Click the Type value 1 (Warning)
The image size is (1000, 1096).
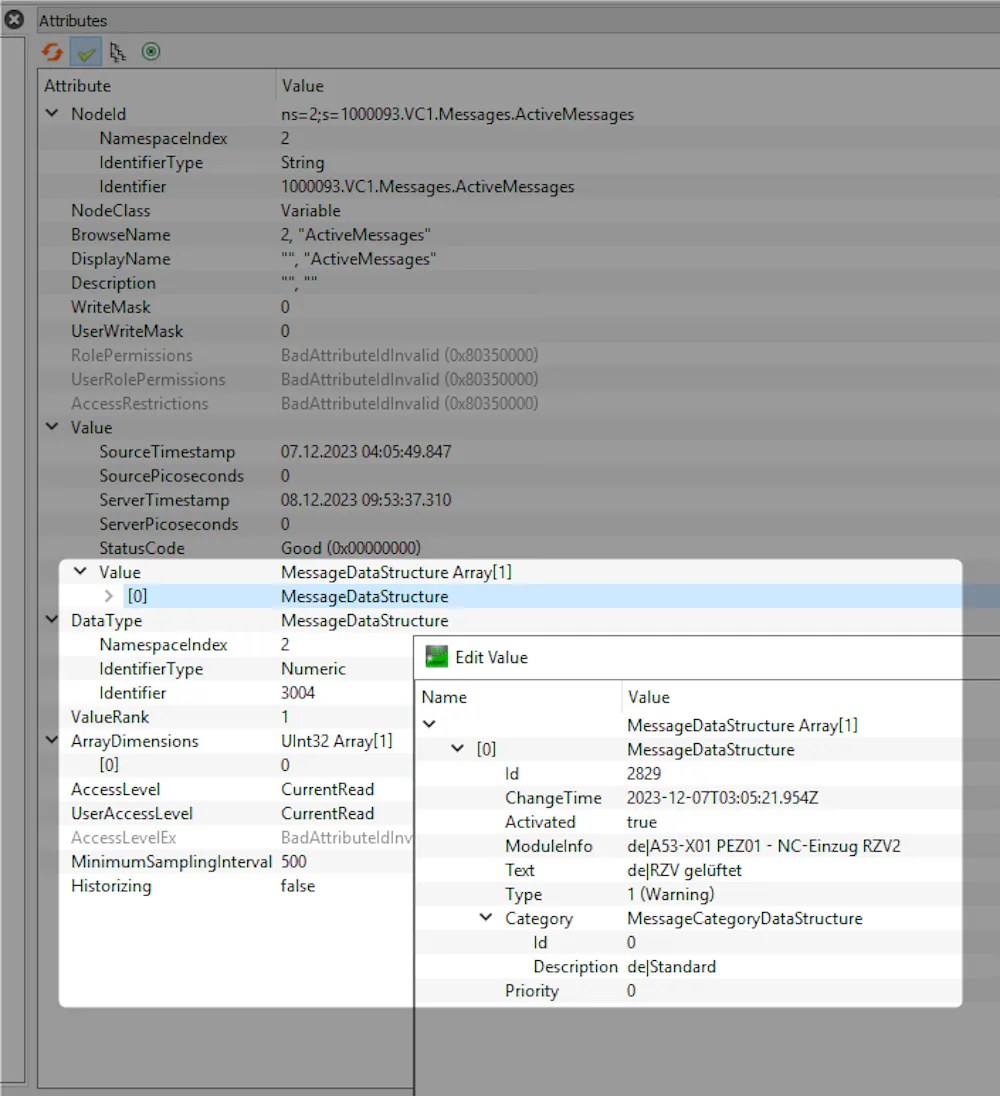670,894
